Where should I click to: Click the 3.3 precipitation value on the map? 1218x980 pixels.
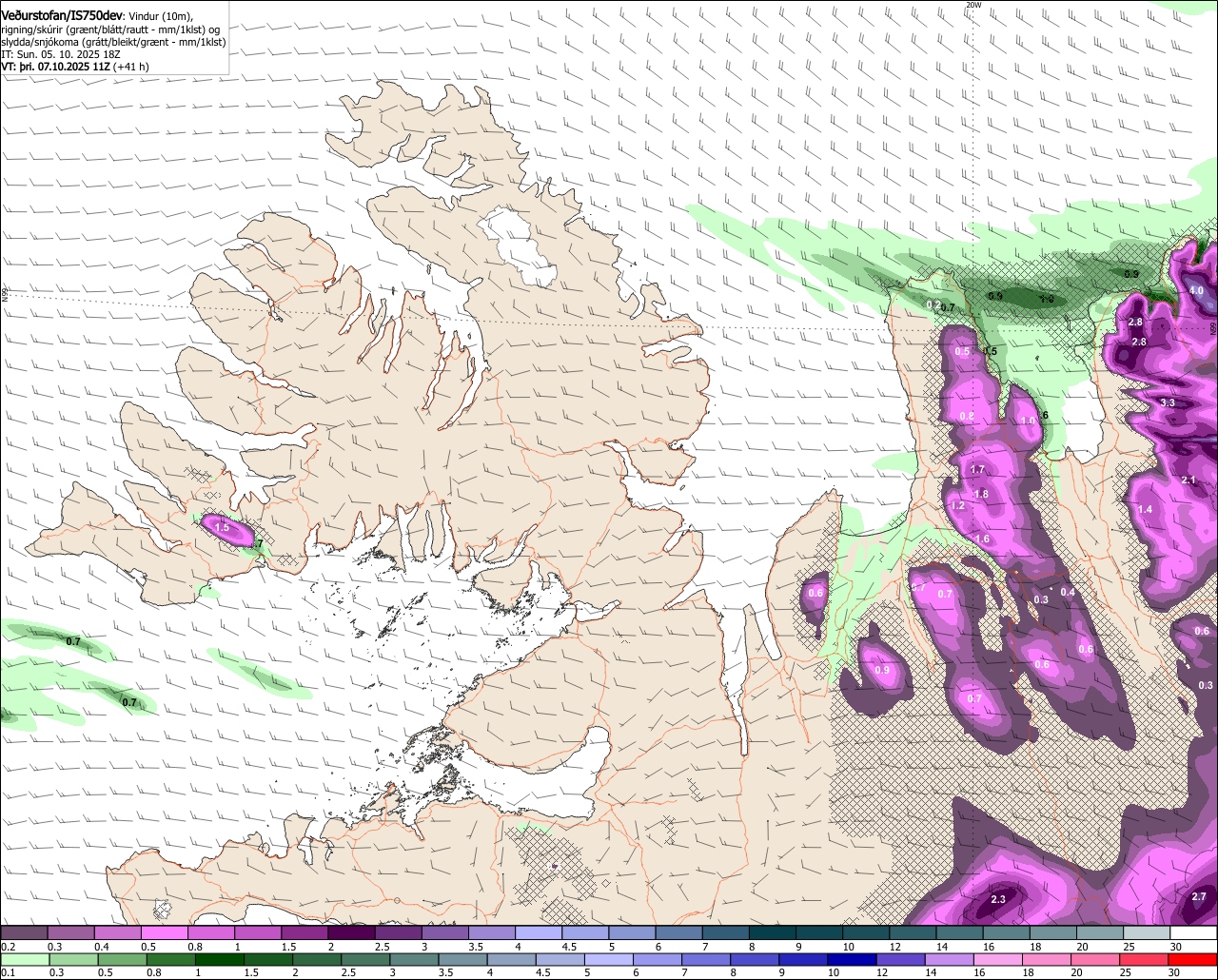pyautogui.click(x=1169, y=403)
